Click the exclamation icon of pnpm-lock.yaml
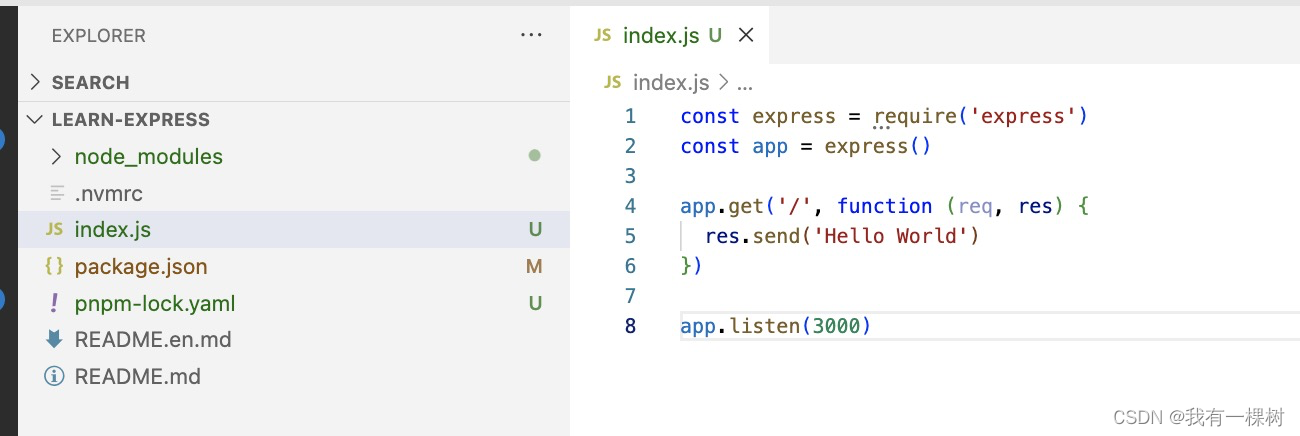 point(55,303)
